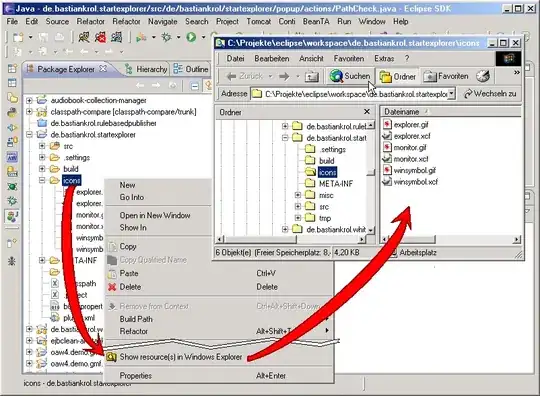
Task: Collapse de.bastiankrol.start folder in Explorer tree
Action: [x=285, y=138]
